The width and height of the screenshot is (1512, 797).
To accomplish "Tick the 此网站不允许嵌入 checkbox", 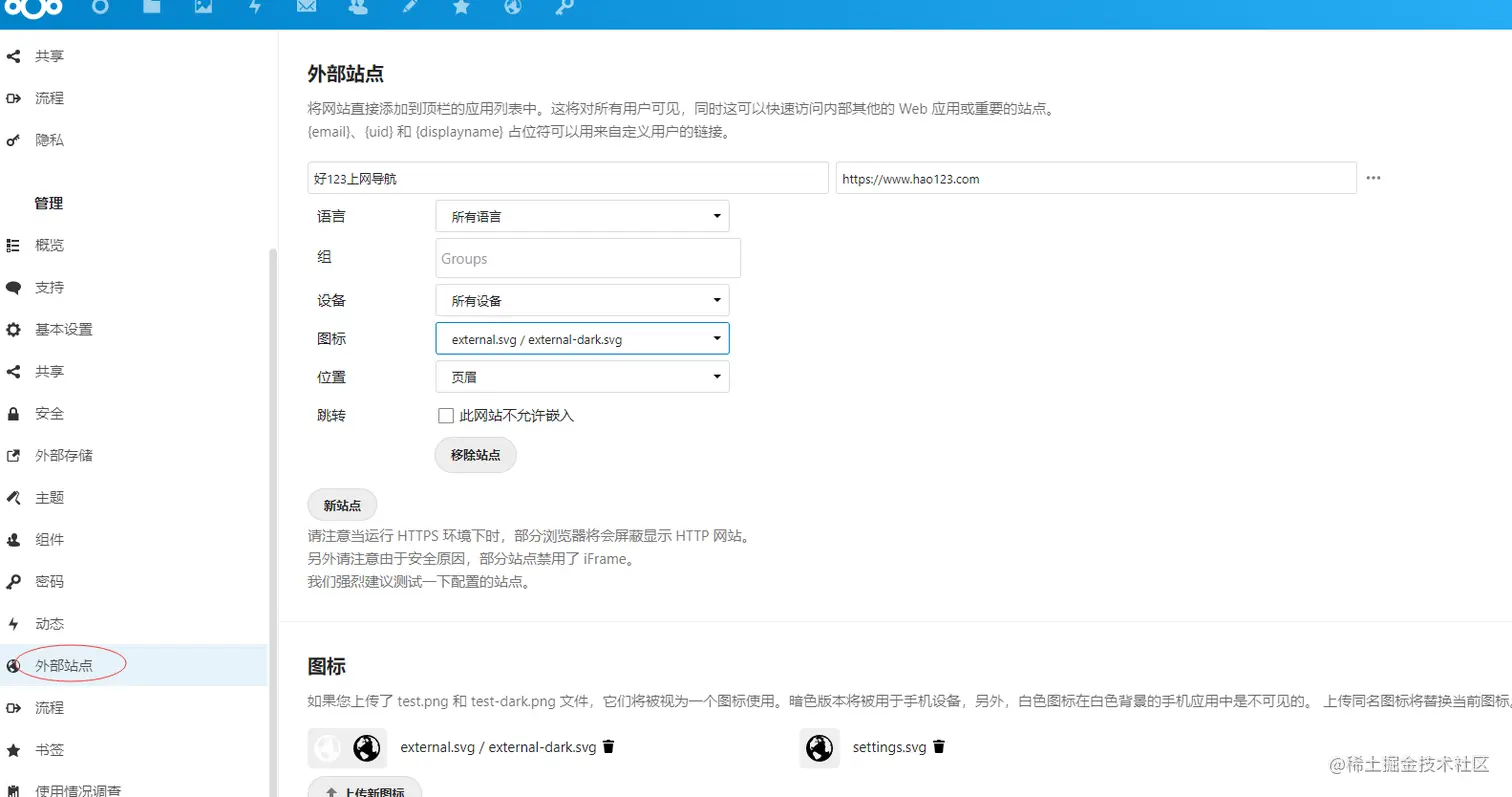I will pyautogui.click(x=446, y=415).
